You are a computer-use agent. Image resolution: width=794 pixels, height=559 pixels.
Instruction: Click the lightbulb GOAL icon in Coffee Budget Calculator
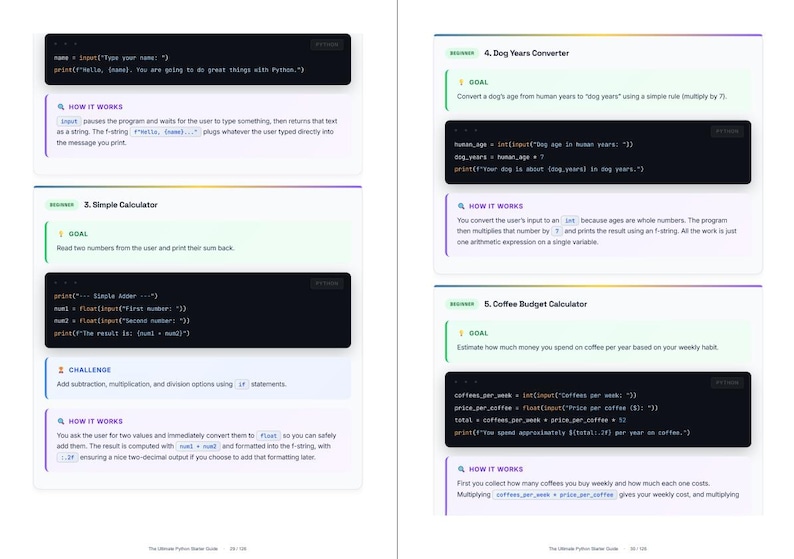click(x=461, y=333)
